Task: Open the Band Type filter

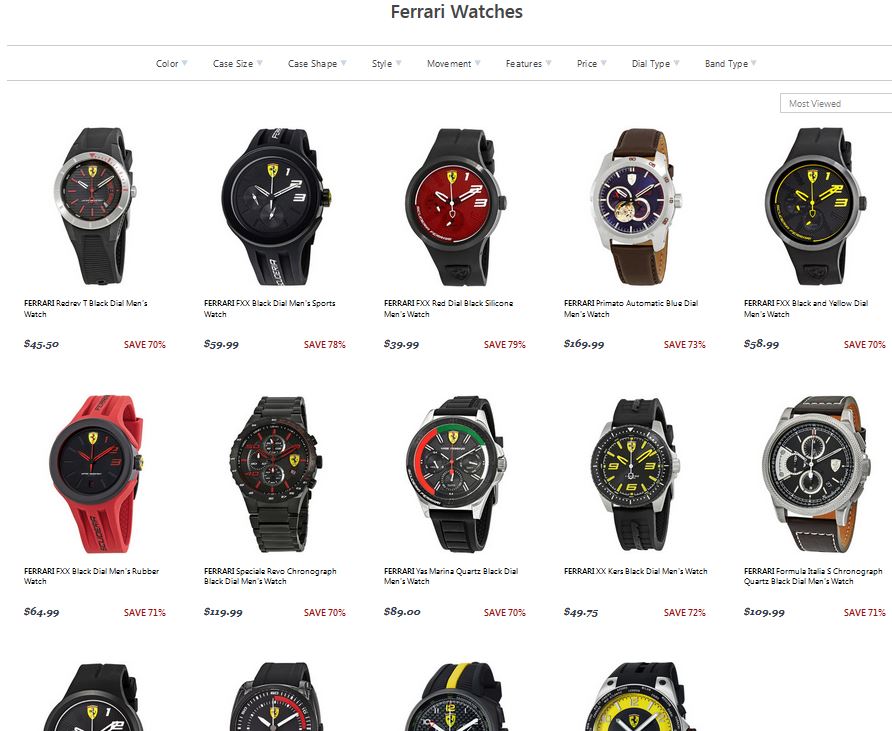Action: tap(730, 64)
